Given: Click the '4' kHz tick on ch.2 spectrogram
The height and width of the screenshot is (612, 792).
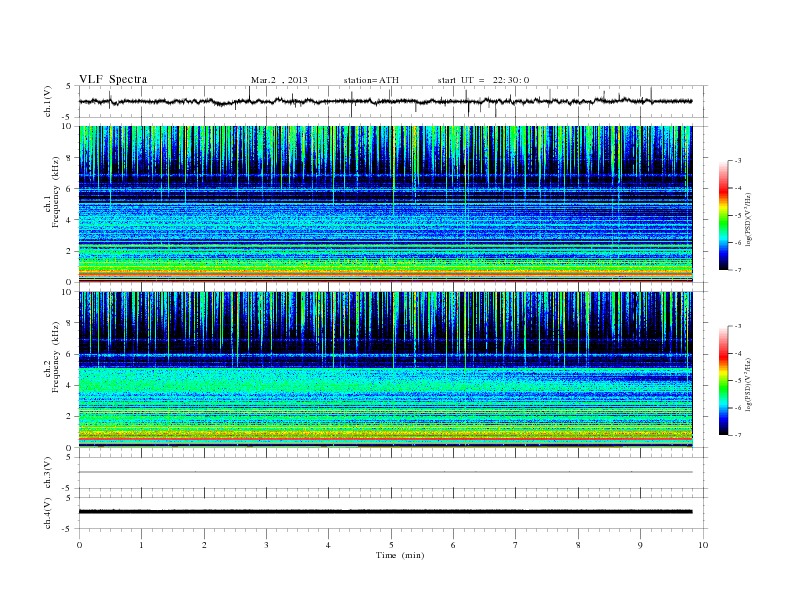Looking at the screenshot, I should [69, 386].
